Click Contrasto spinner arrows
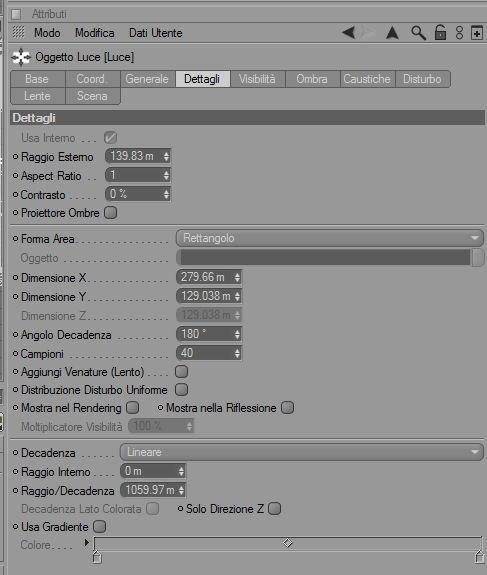 coord(166,194)
